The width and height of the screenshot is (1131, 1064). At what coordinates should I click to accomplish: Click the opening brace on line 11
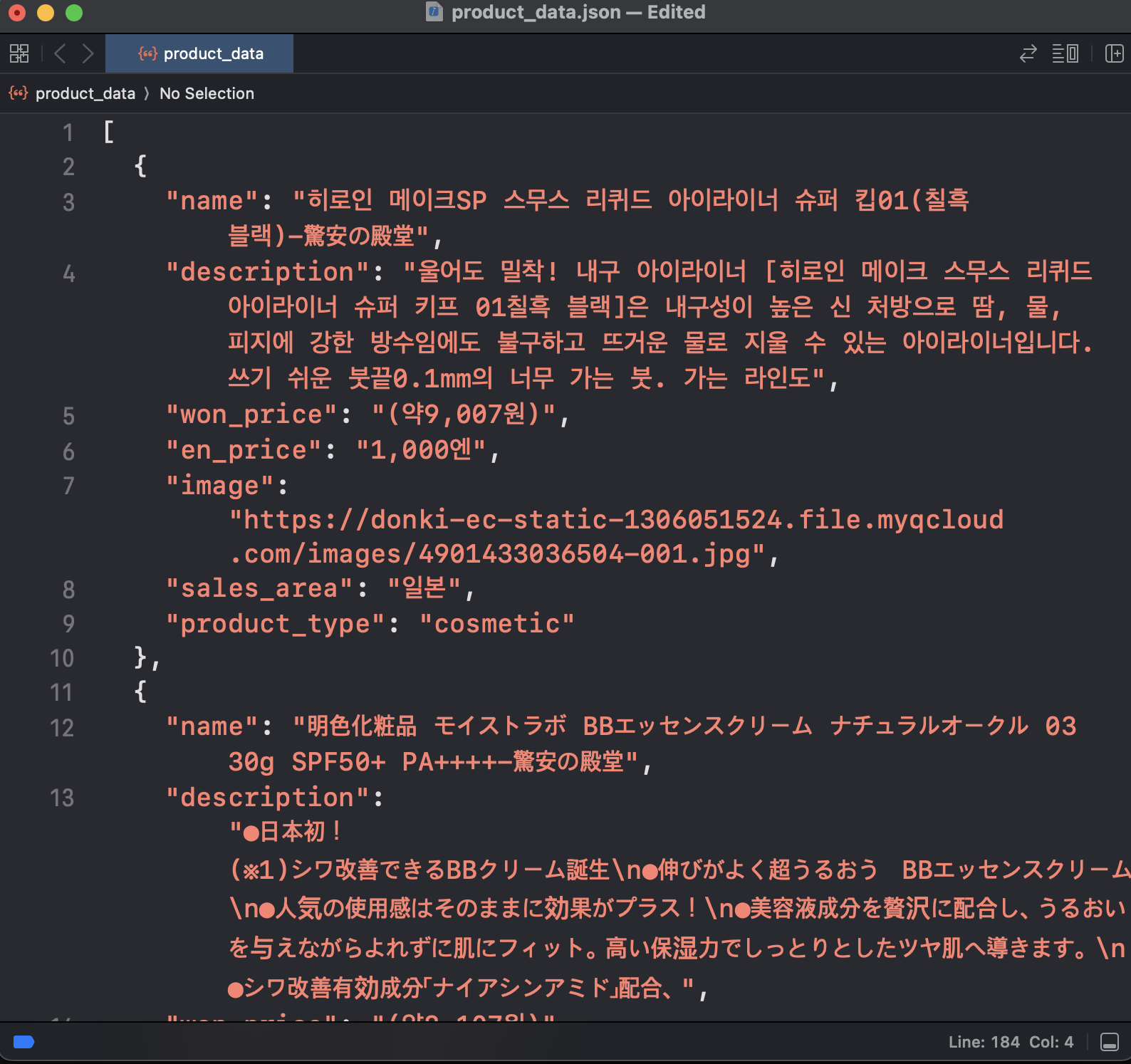click(140, 691)
